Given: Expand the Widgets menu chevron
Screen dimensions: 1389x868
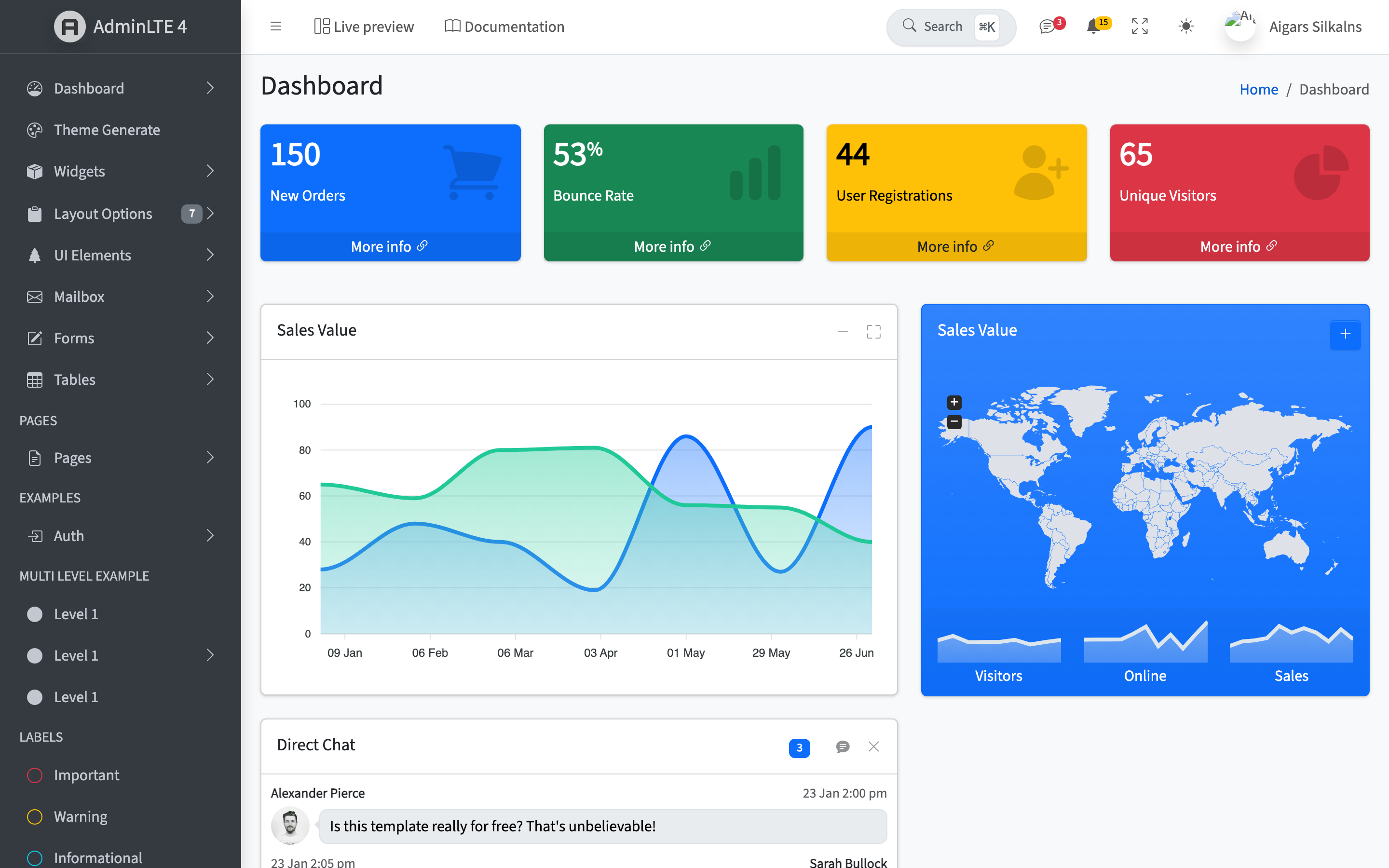Looking at the screenshot, I should click(210, 171).
